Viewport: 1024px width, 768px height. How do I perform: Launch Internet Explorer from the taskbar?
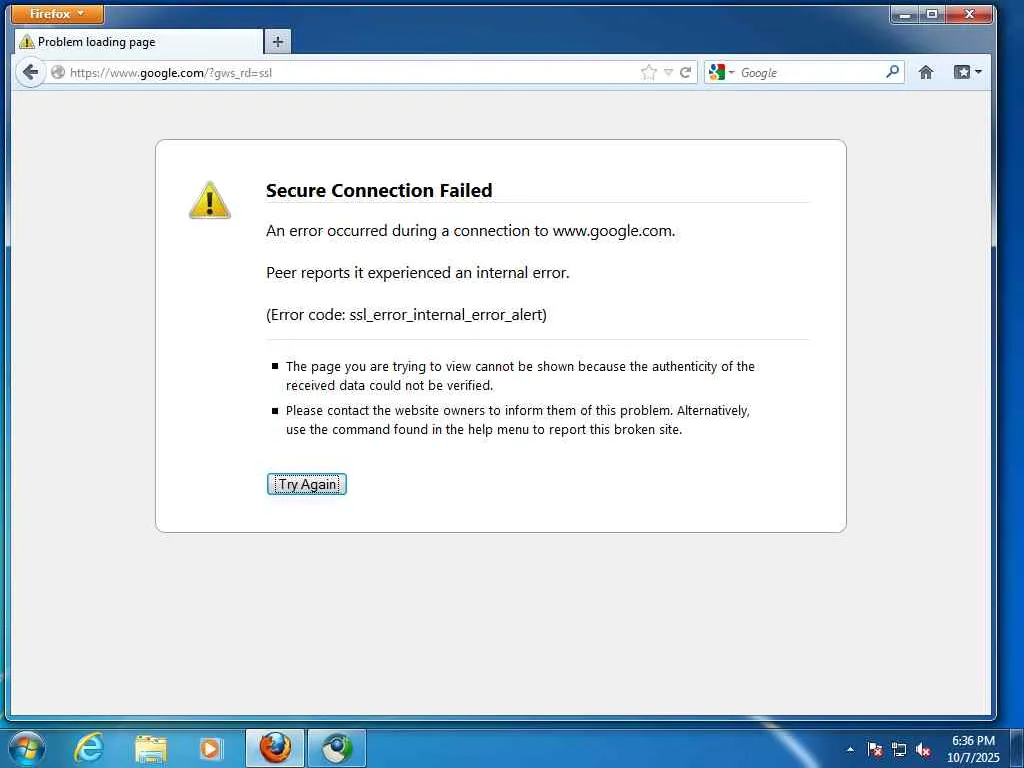[x=89, y=748]
